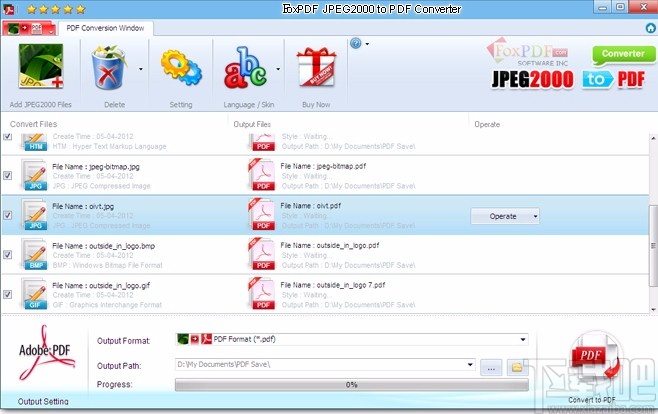This screenshot has width=658, height=414.
Task: Click the outside_in_logo.gif GIF file icon
Action: [x=34, y=294]
